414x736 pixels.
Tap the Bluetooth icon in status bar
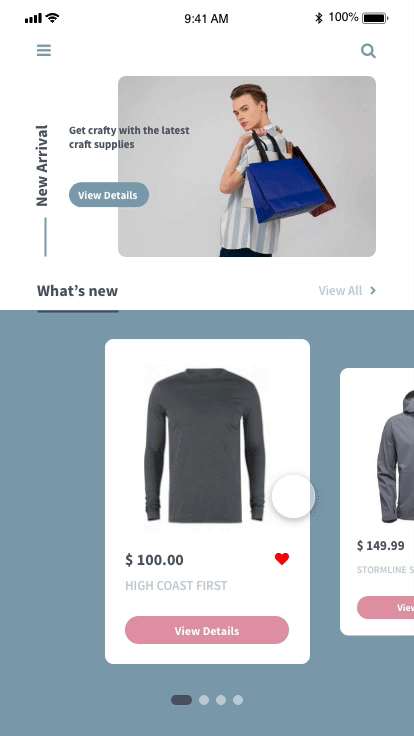319,18
